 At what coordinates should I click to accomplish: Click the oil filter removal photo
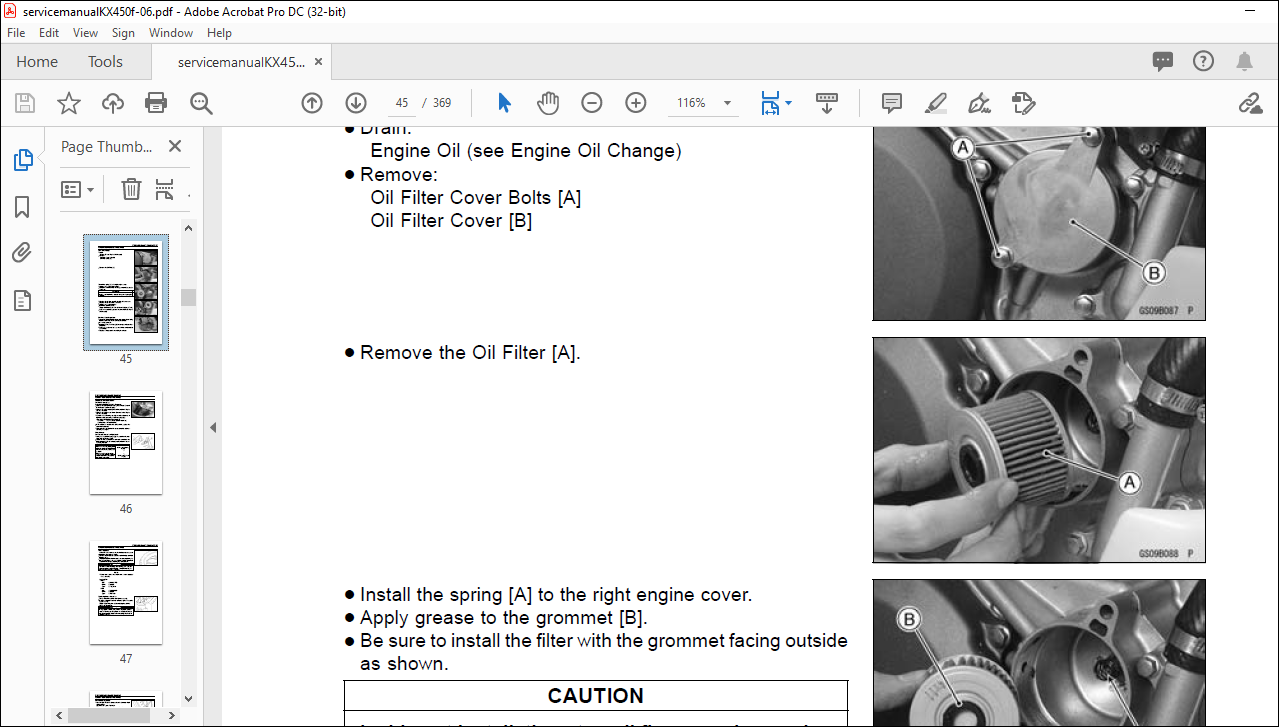coord(1039,450)
